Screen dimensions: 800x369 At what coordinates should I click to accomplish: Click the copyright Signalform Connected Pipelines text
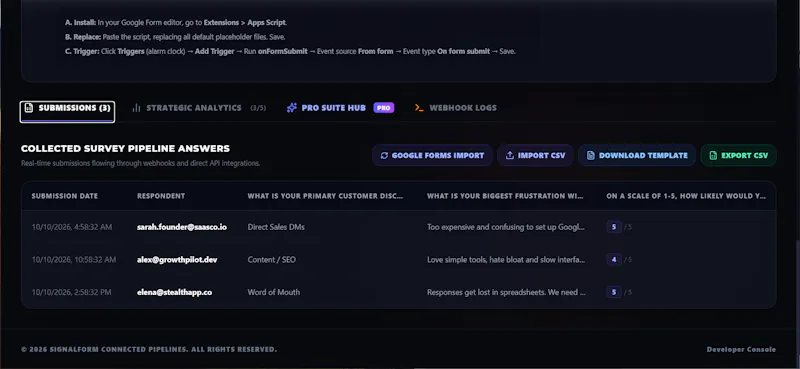coord(149,350)
